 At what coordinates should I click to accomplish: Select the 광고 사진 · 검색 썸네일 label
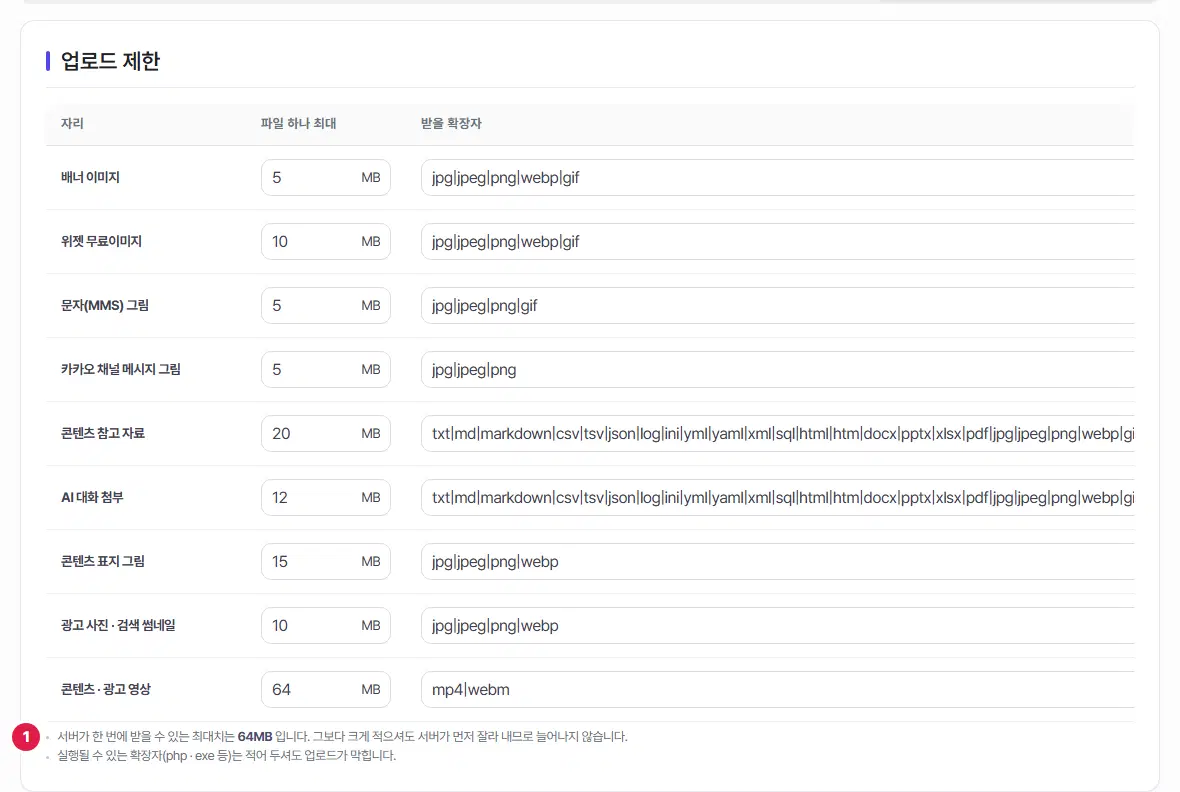[118, 626]
